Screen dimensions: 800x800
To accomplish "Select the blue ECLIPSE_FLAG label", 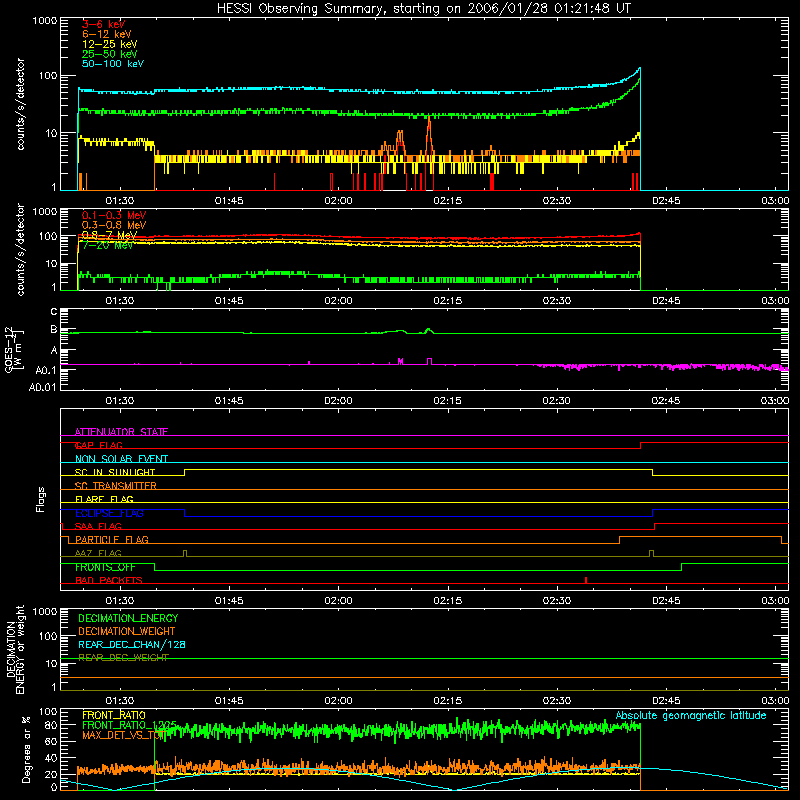I will 109,513.
